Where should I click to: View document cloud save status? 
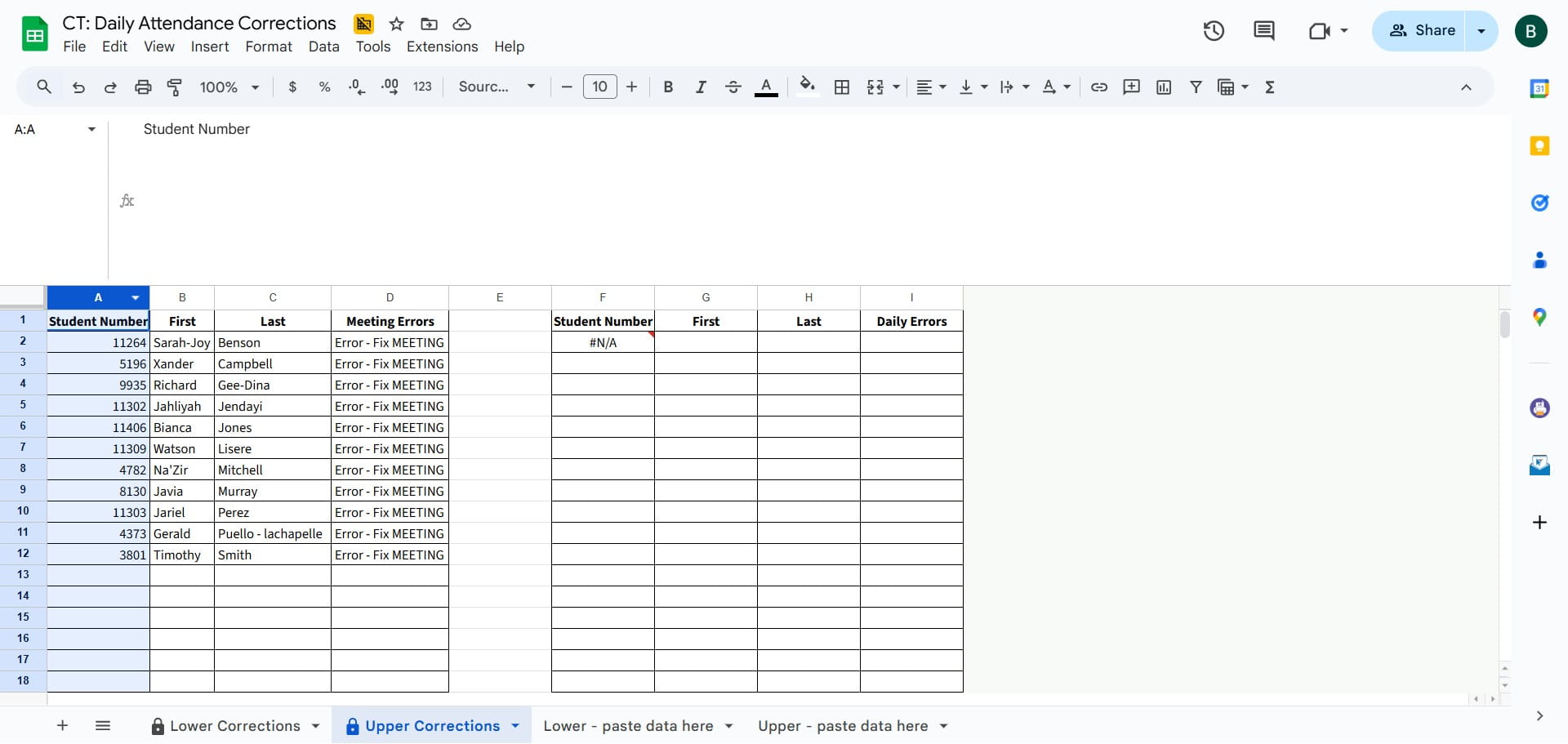pos(461,24)
